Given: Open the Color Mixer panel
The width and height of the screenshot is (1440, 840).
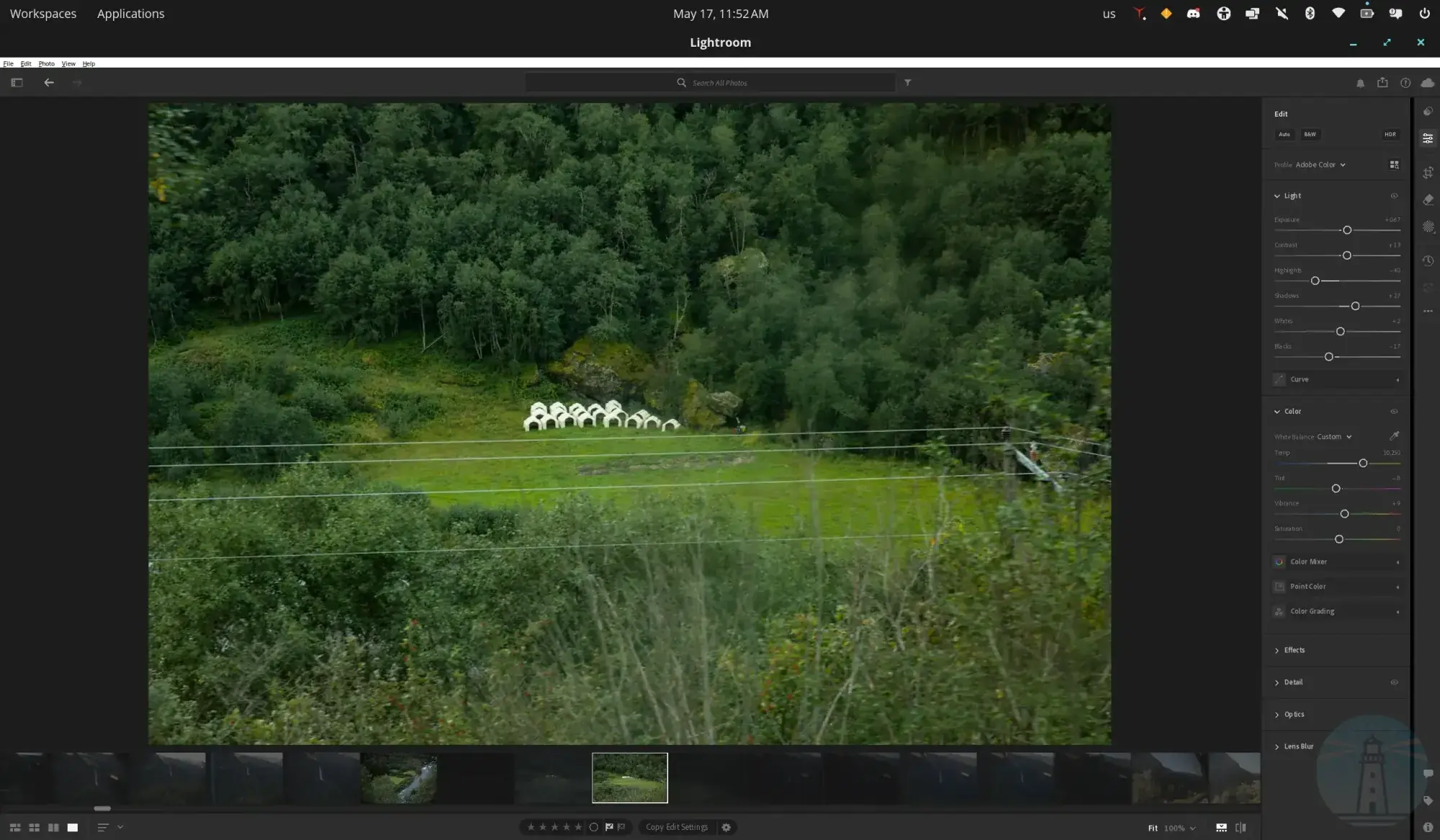Looking at the screenshot, I should click(1336, 561).
